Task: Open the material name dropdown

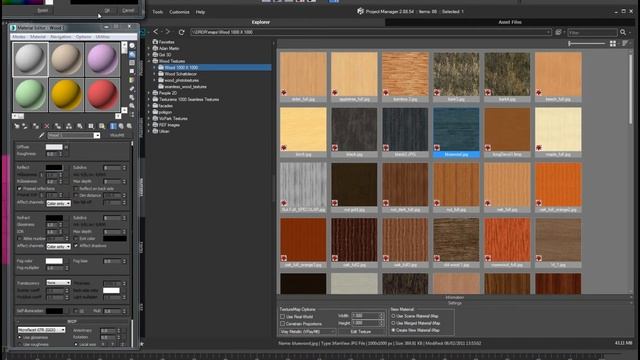Action: (x=97, y=135)
